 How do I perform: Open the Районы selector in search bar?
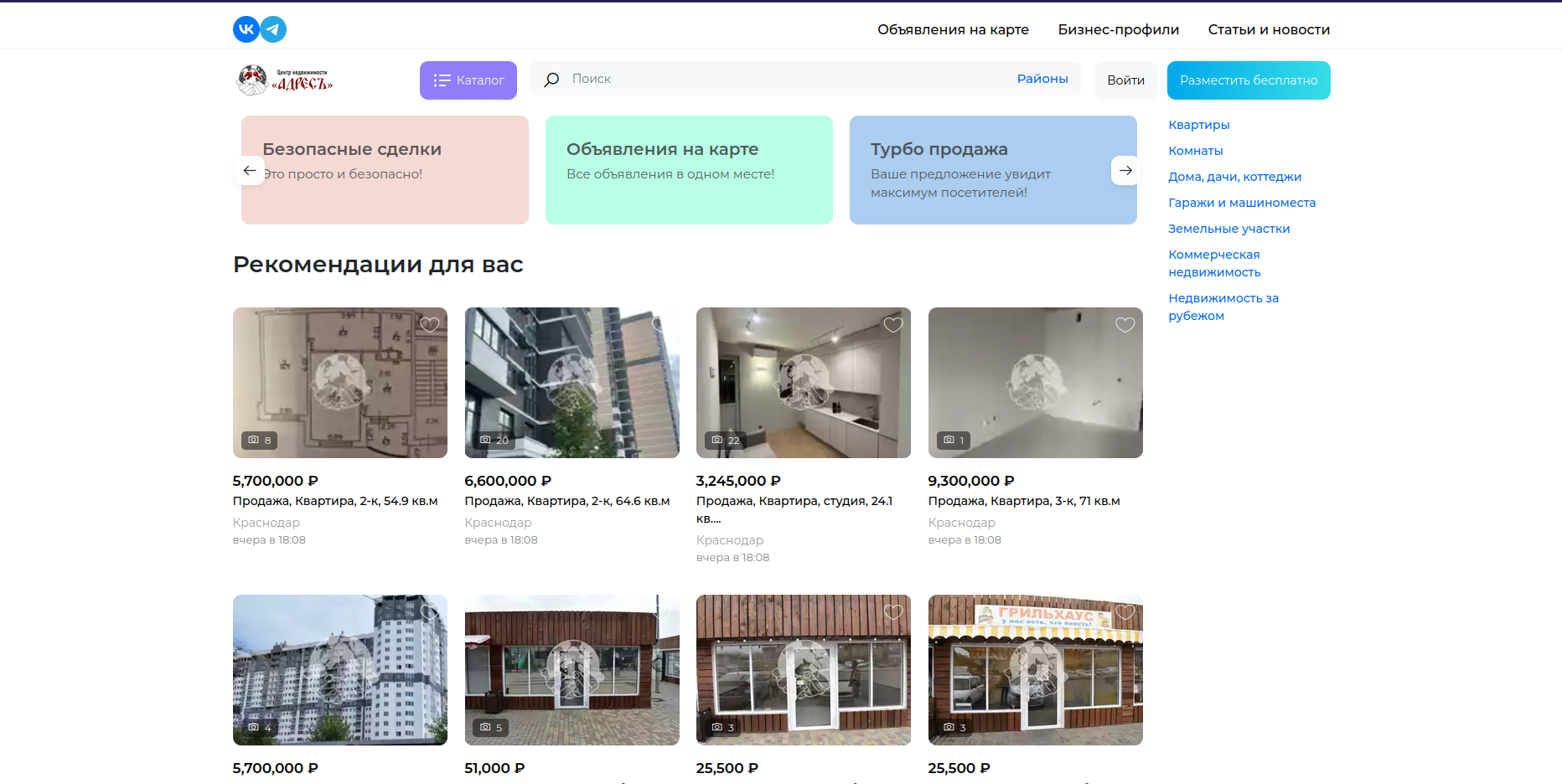1042,79
